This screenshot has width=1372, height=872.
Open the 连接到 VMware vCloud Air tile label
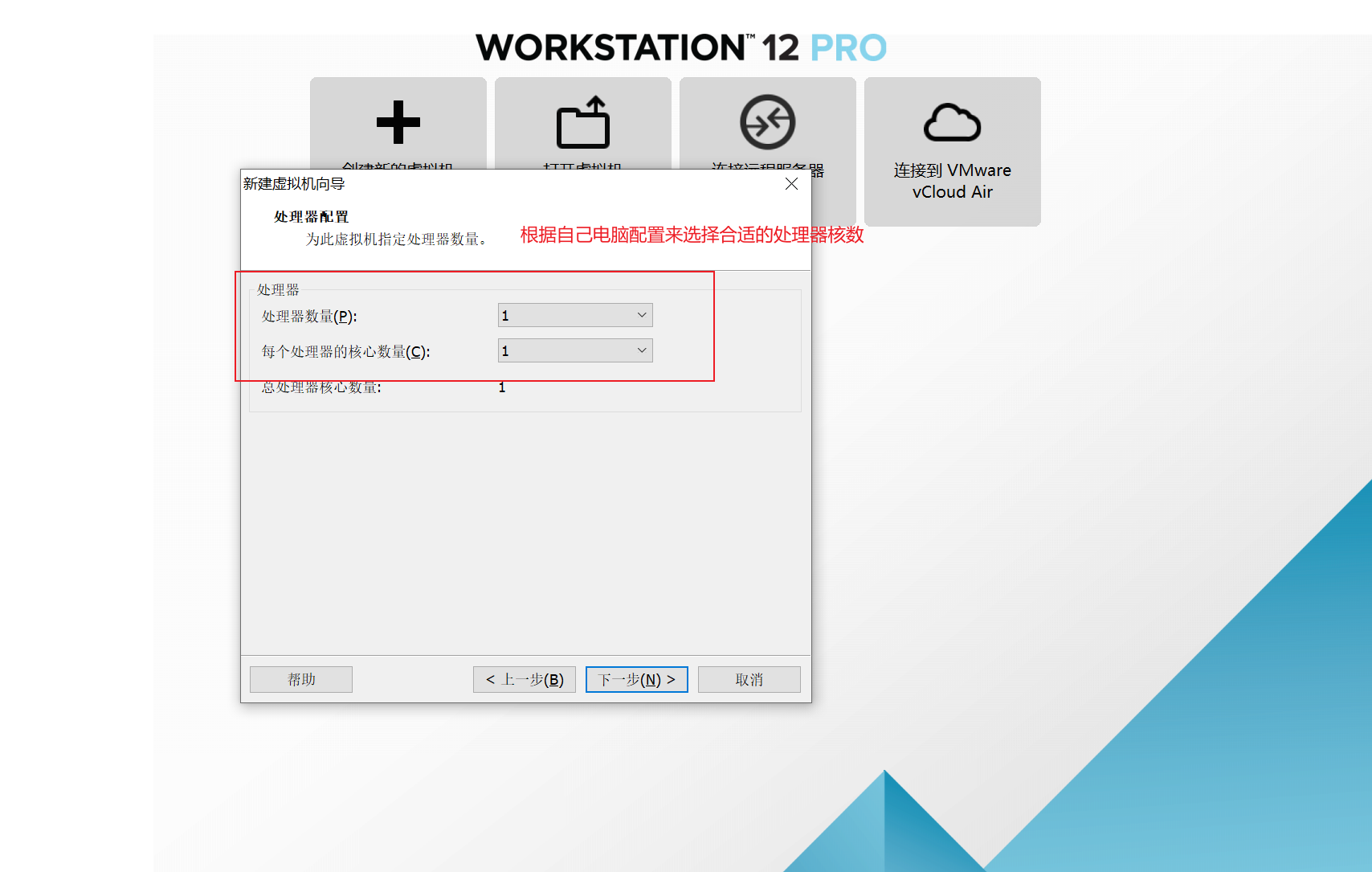click(953, 181)
